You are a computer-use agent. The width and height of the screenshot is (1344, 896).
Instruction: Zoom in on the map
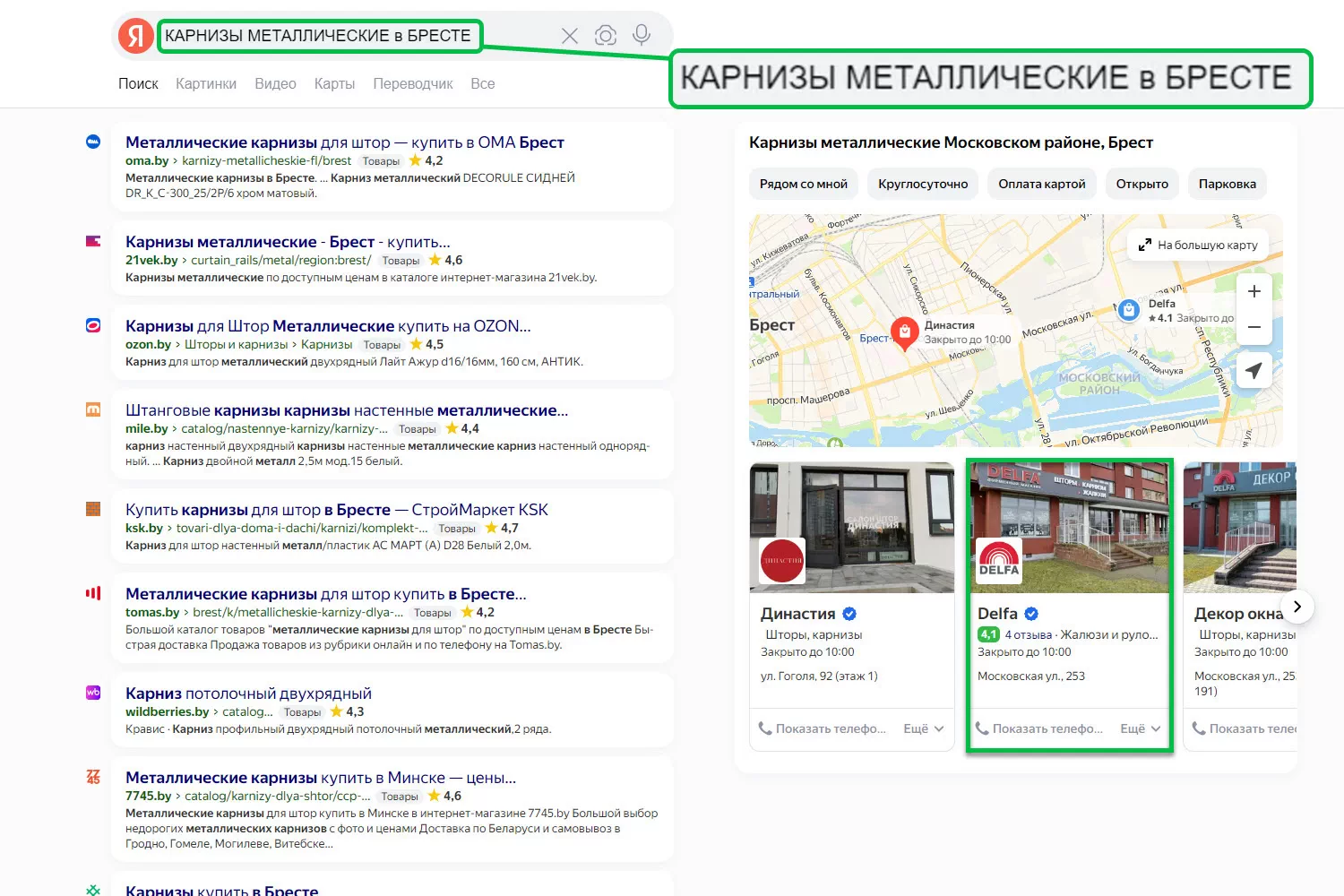coord(1254,291)
